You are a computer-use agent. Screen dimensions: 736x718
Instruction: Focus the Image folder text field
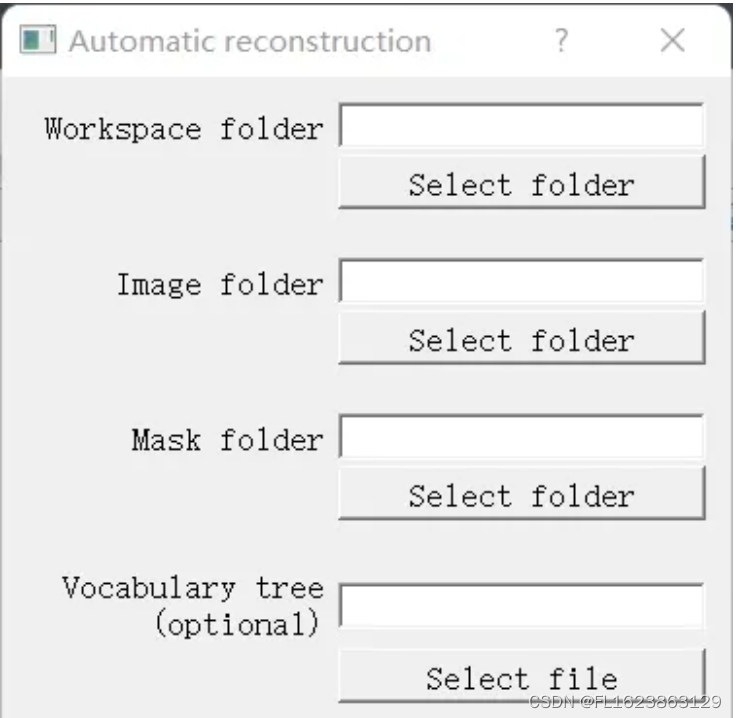pos(521,281)
